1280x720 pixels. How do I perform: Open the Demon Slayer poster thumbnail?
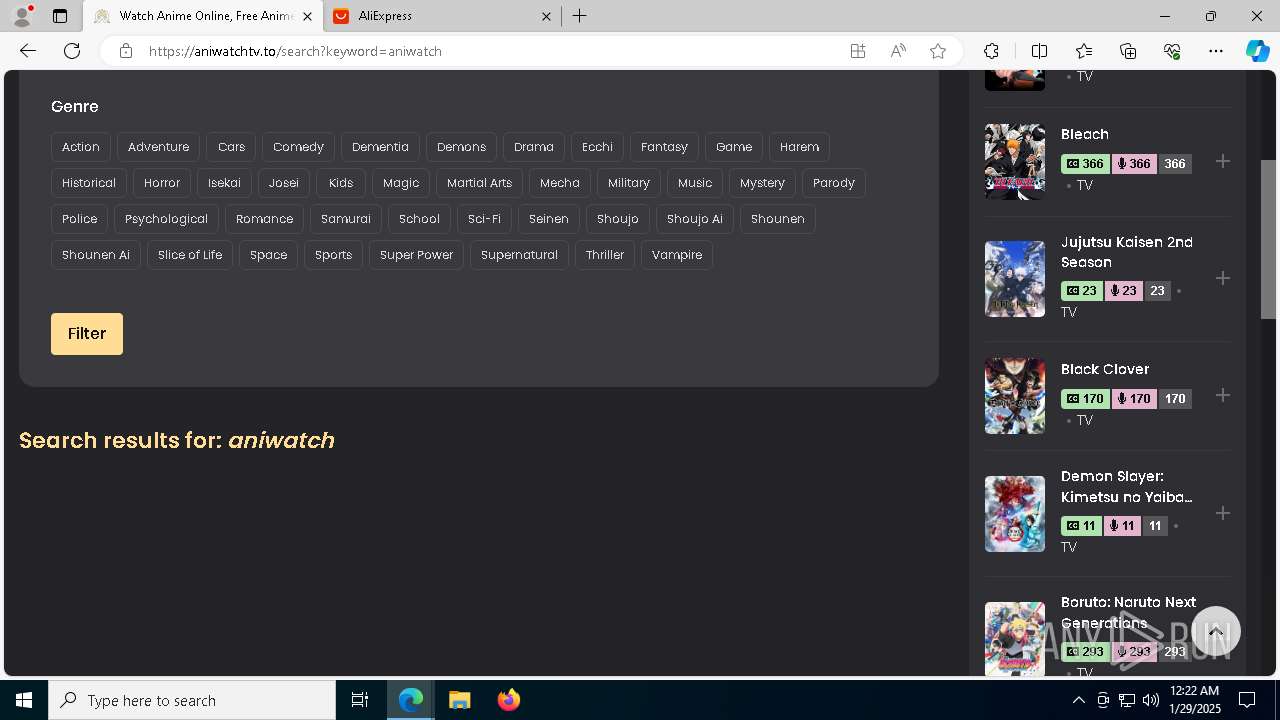pos(1015,514)
